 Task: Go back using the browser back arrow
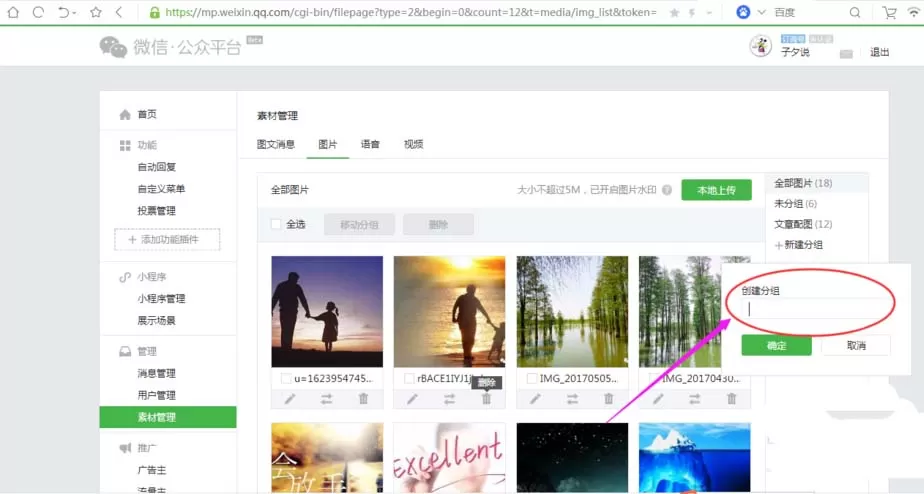(119, 12)
